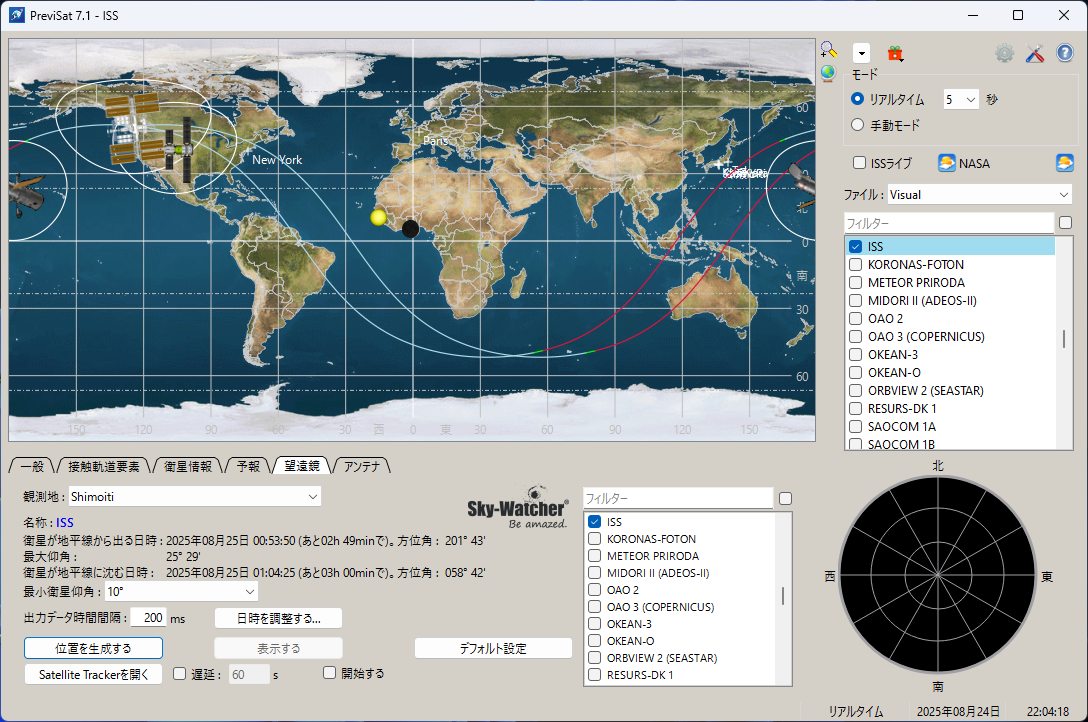Switch to the 衛星情報 tab

pyautogui.click(x=188, y=466)
